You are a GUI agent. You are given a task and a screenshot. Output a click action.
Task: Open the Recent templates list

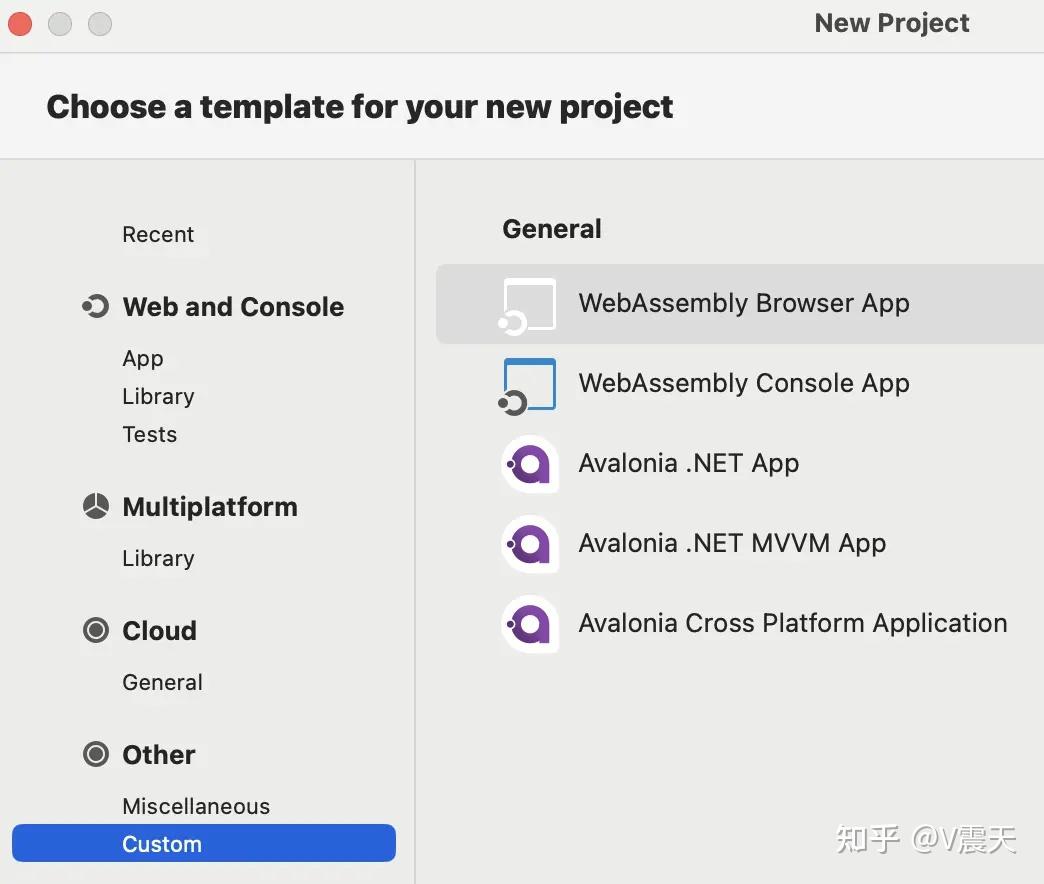[158, 235]
